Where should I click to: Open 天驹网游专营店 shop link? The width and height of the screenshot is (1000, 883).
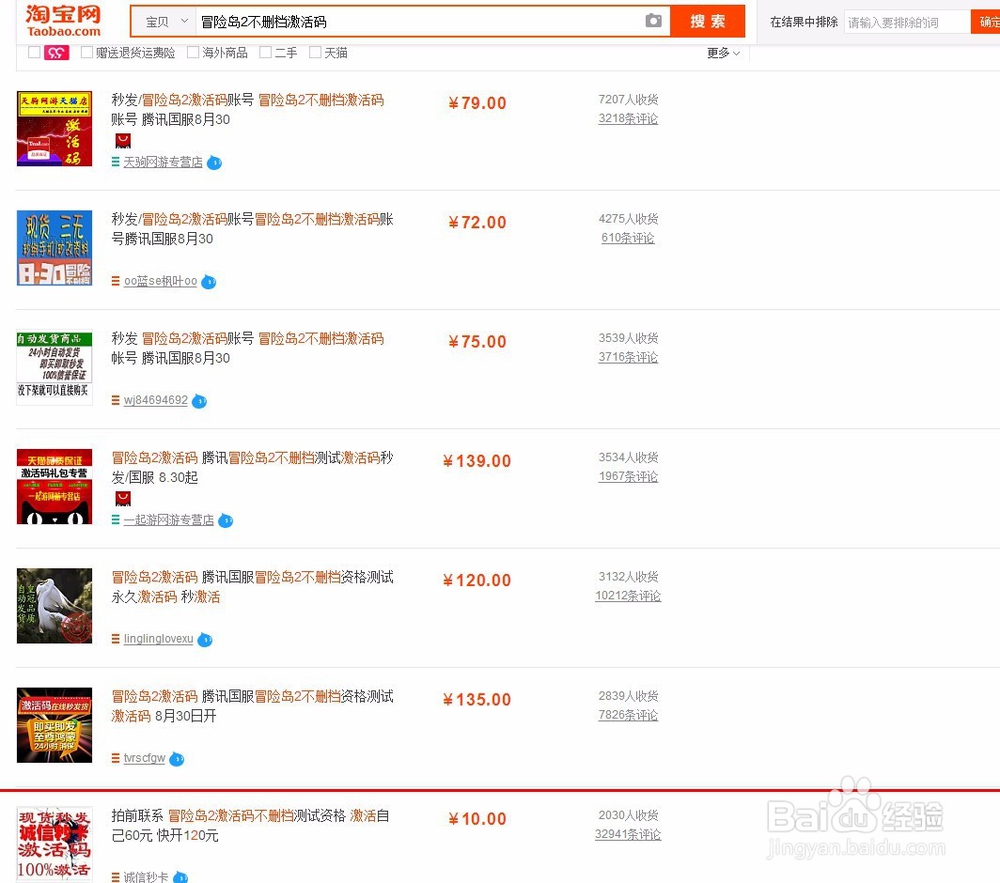163,162
